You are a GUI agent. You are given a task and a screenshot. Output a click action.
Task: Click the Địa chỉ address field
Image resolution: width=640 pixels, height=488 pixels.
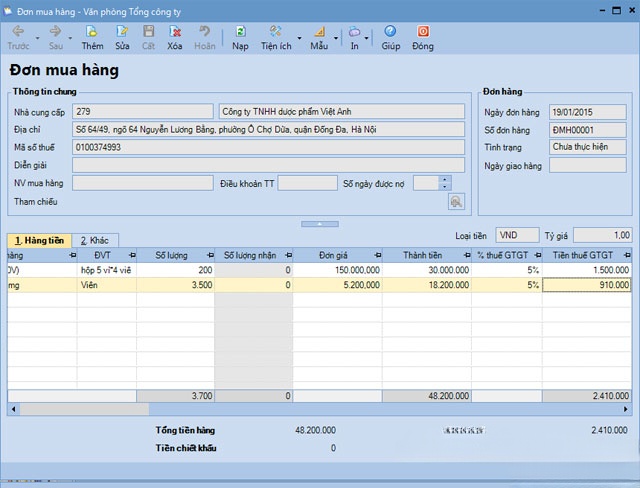pos(268,129)
